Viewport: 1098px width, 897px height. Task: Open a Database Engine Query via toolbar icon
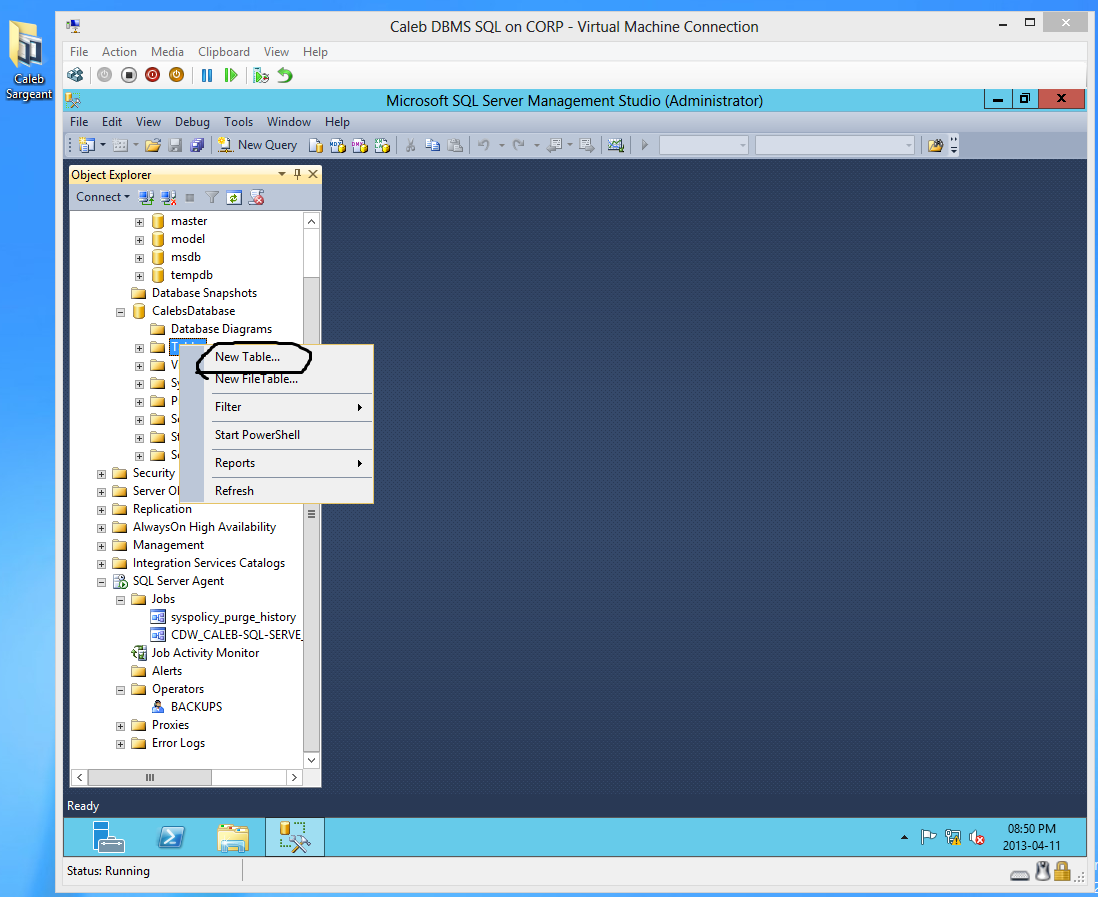(x=316, y=145)
